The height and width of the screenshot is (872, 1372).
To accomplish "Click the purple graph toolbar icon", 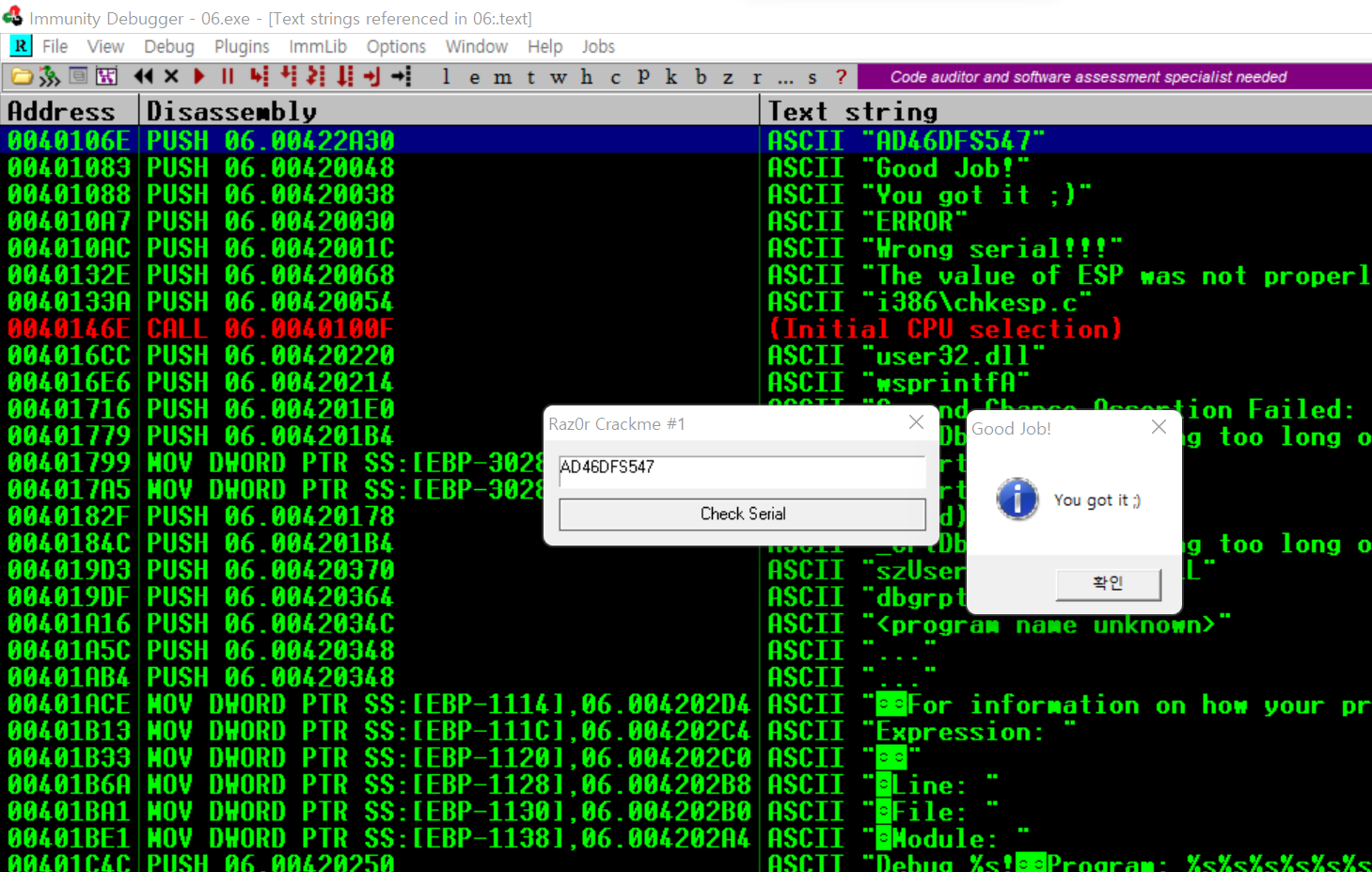I will pos(106,76).
